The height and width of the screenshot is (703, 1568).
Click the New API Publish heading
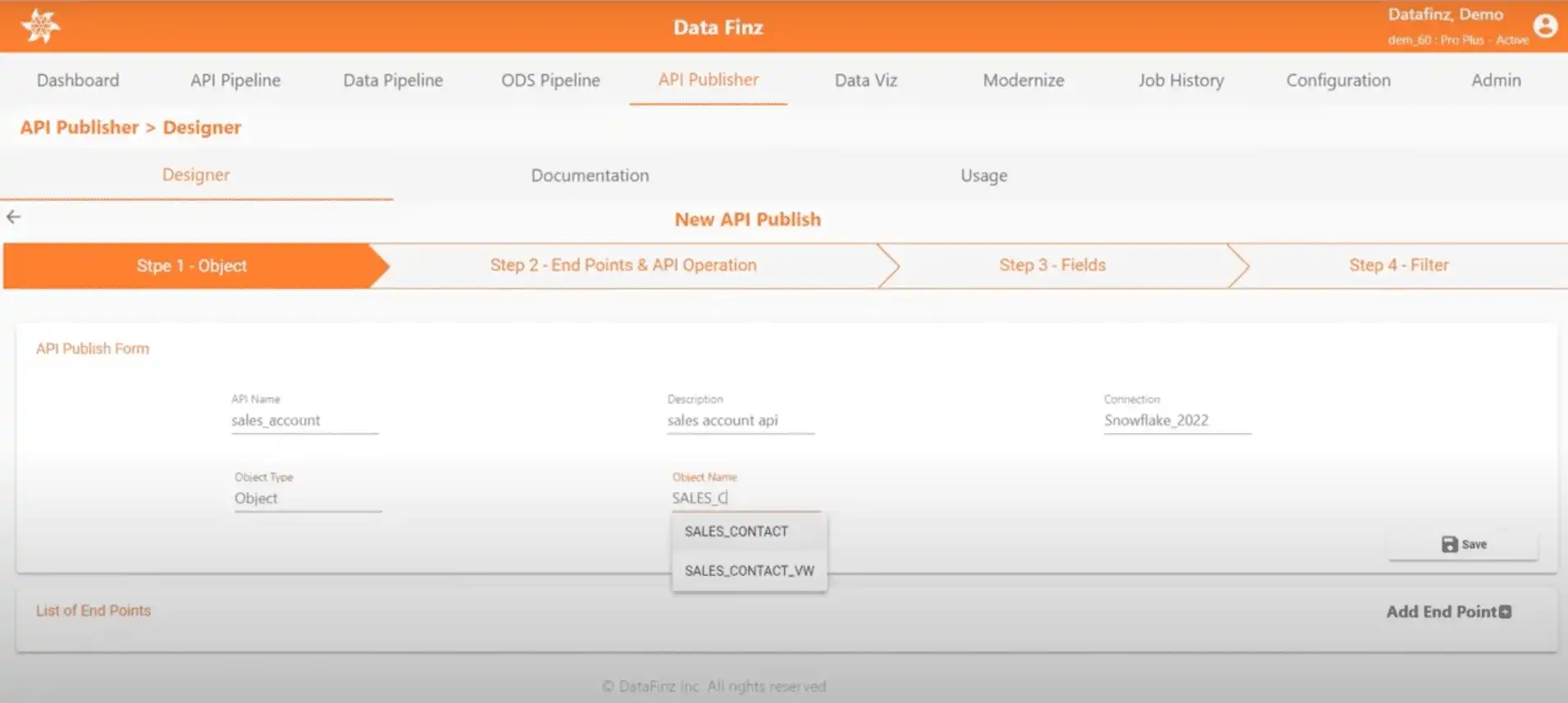click(748, 219)
